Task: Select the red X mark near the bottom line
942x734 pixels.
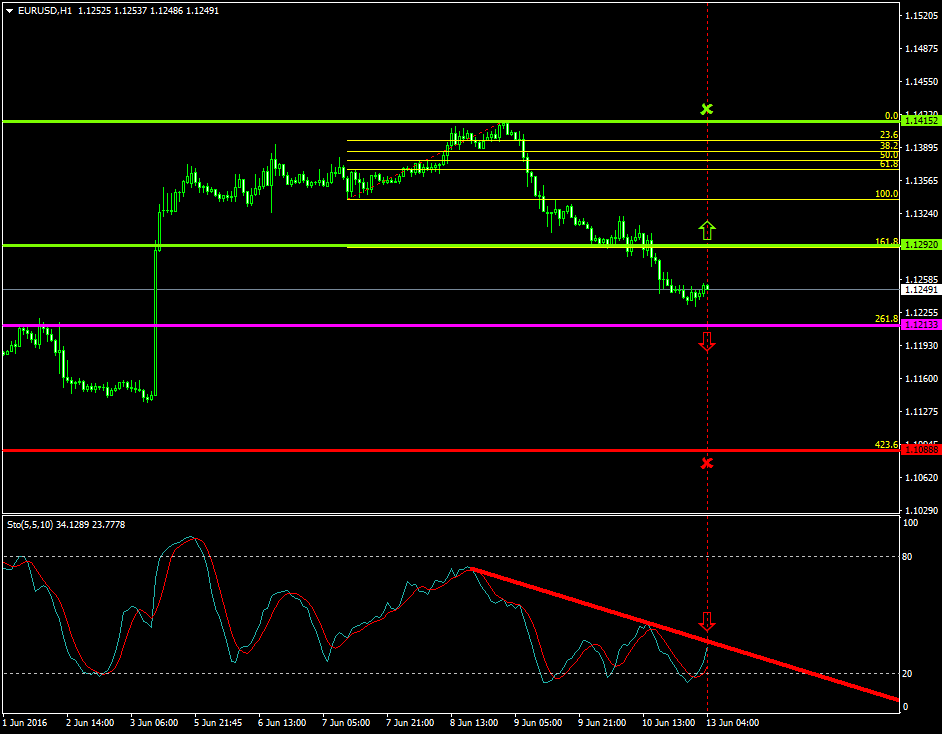Action: point(707,463)
